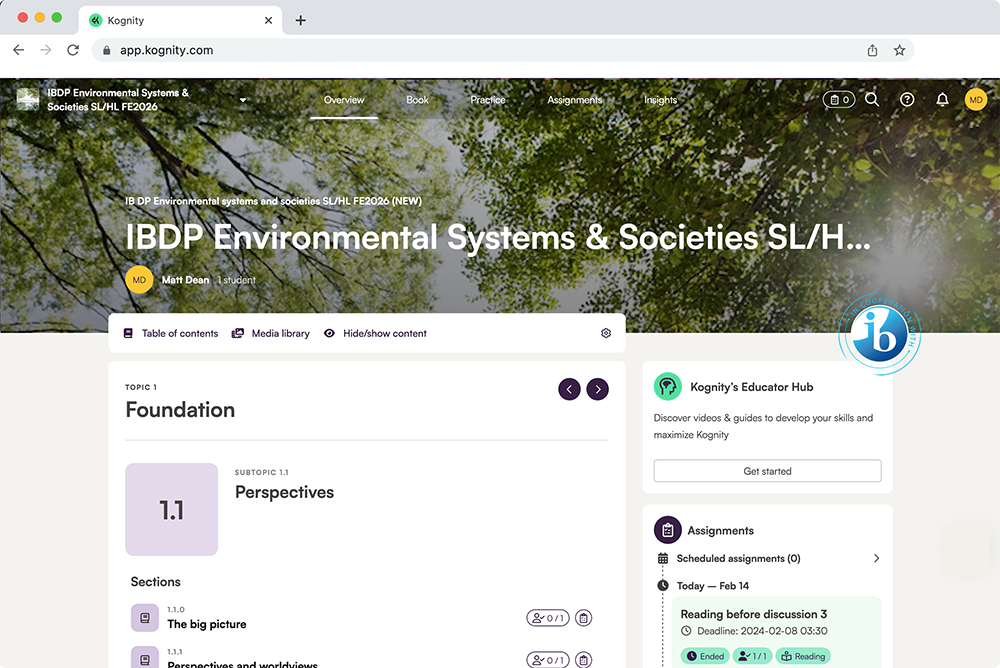Open the search icon in the navigation bar
1000x668 pixels.
point(872,99)
